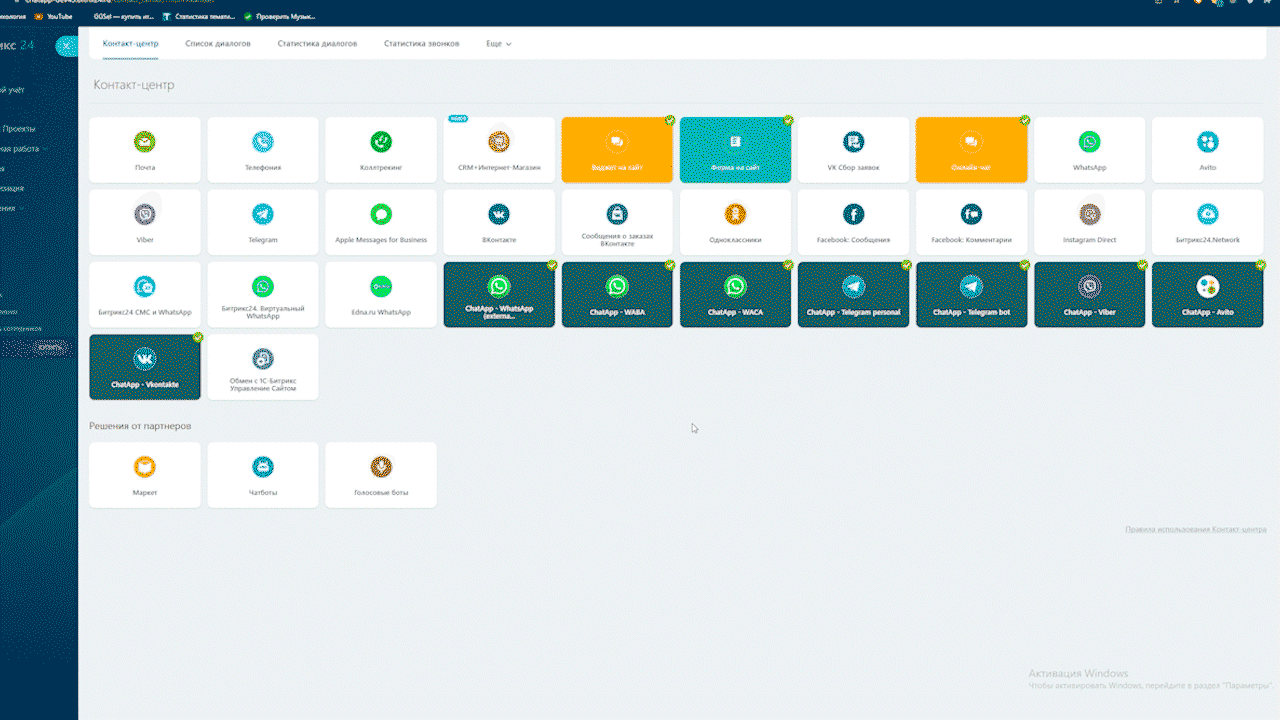Click the Решения от партнеров heading

141,426
